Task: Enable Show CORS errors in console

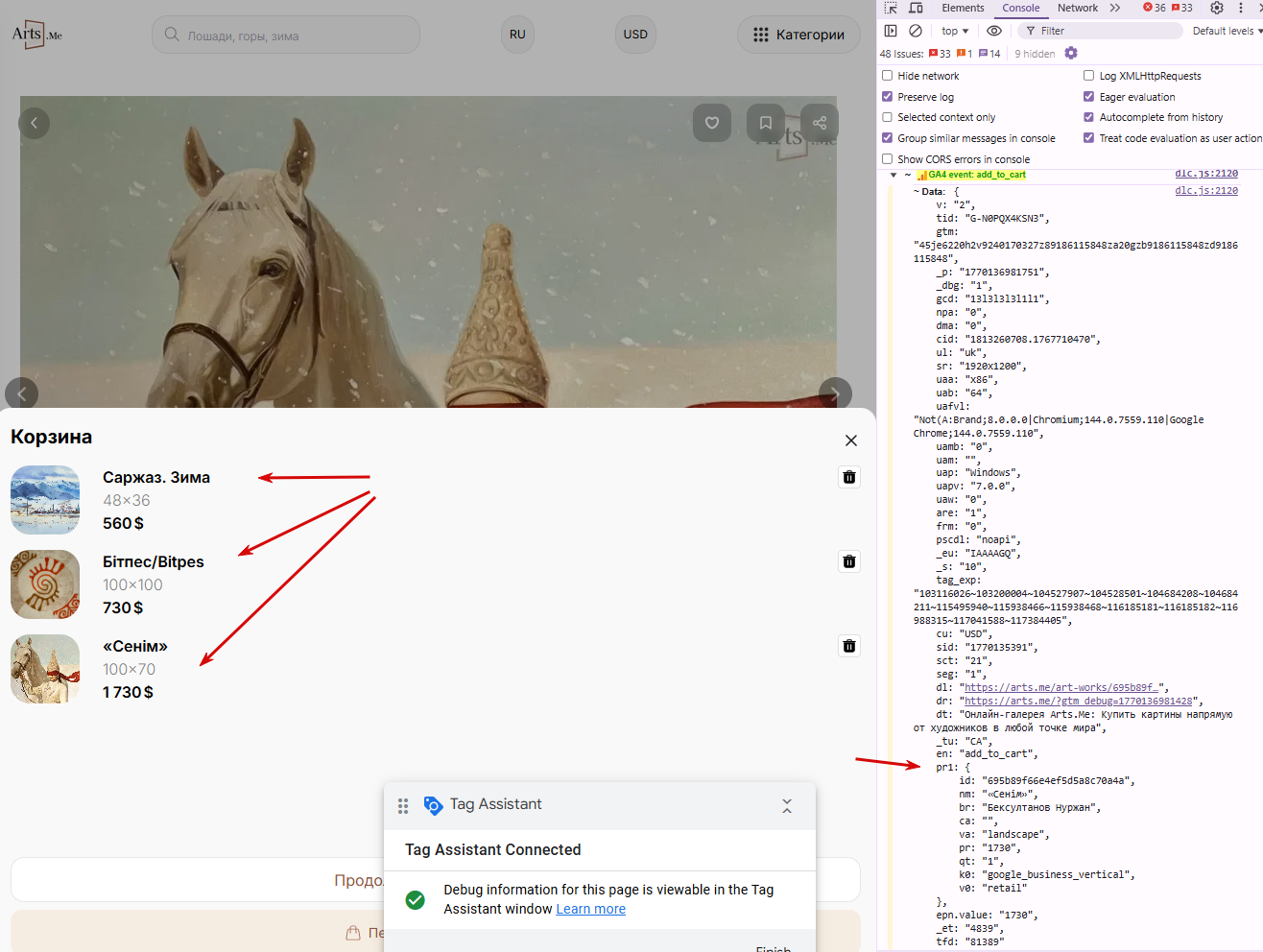Action: tap(888, 159)
